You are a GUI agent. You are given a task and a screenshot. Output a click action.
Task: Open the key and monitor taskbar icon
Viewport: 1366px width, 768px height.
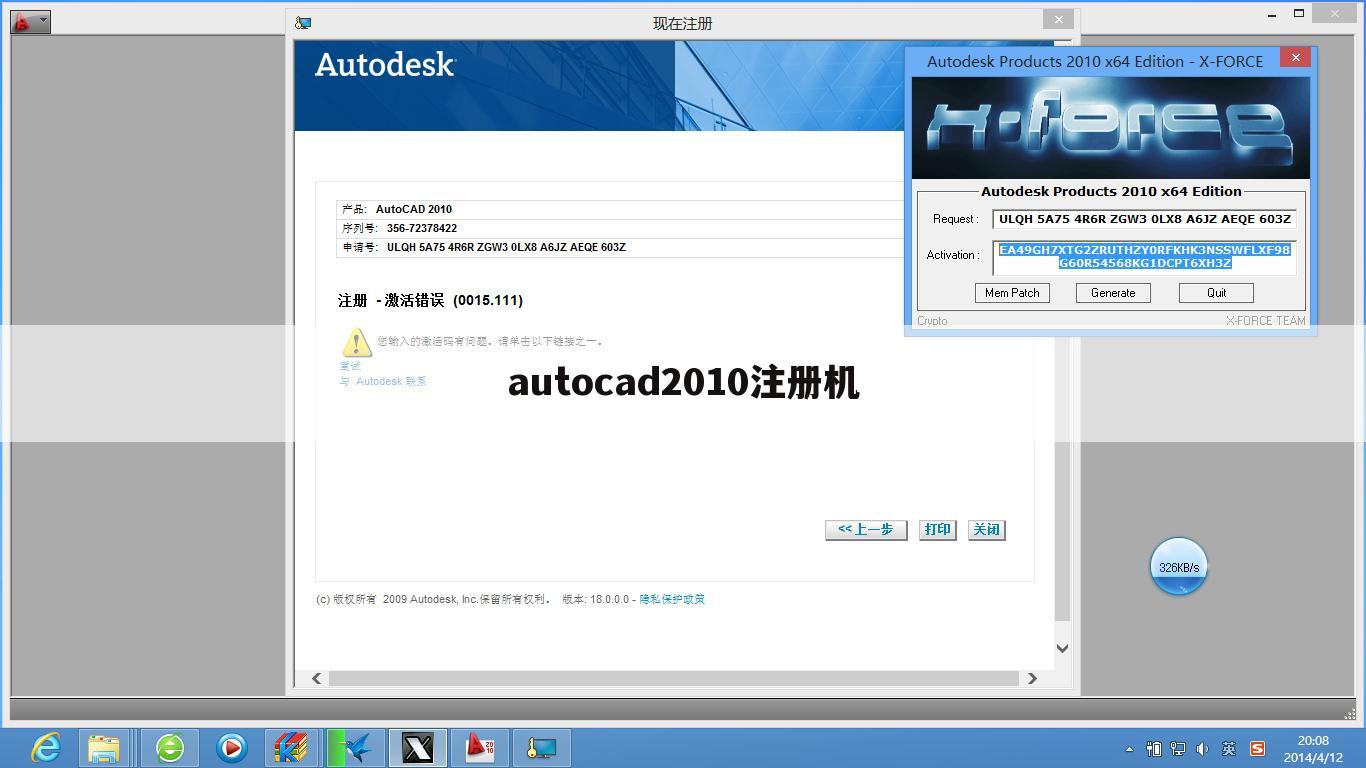click(541, 747)
